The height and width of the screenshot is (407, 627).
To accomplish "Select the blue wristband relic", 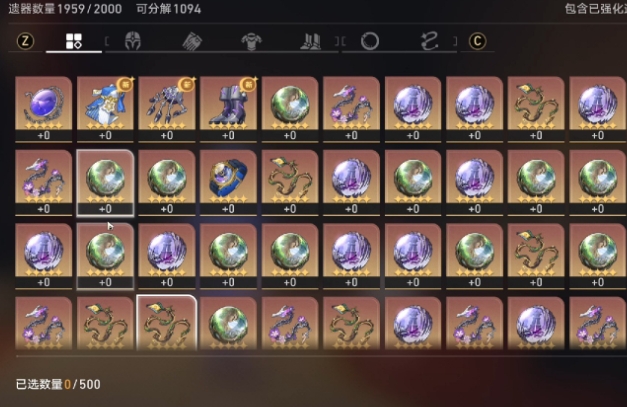I will click(228, 183).
